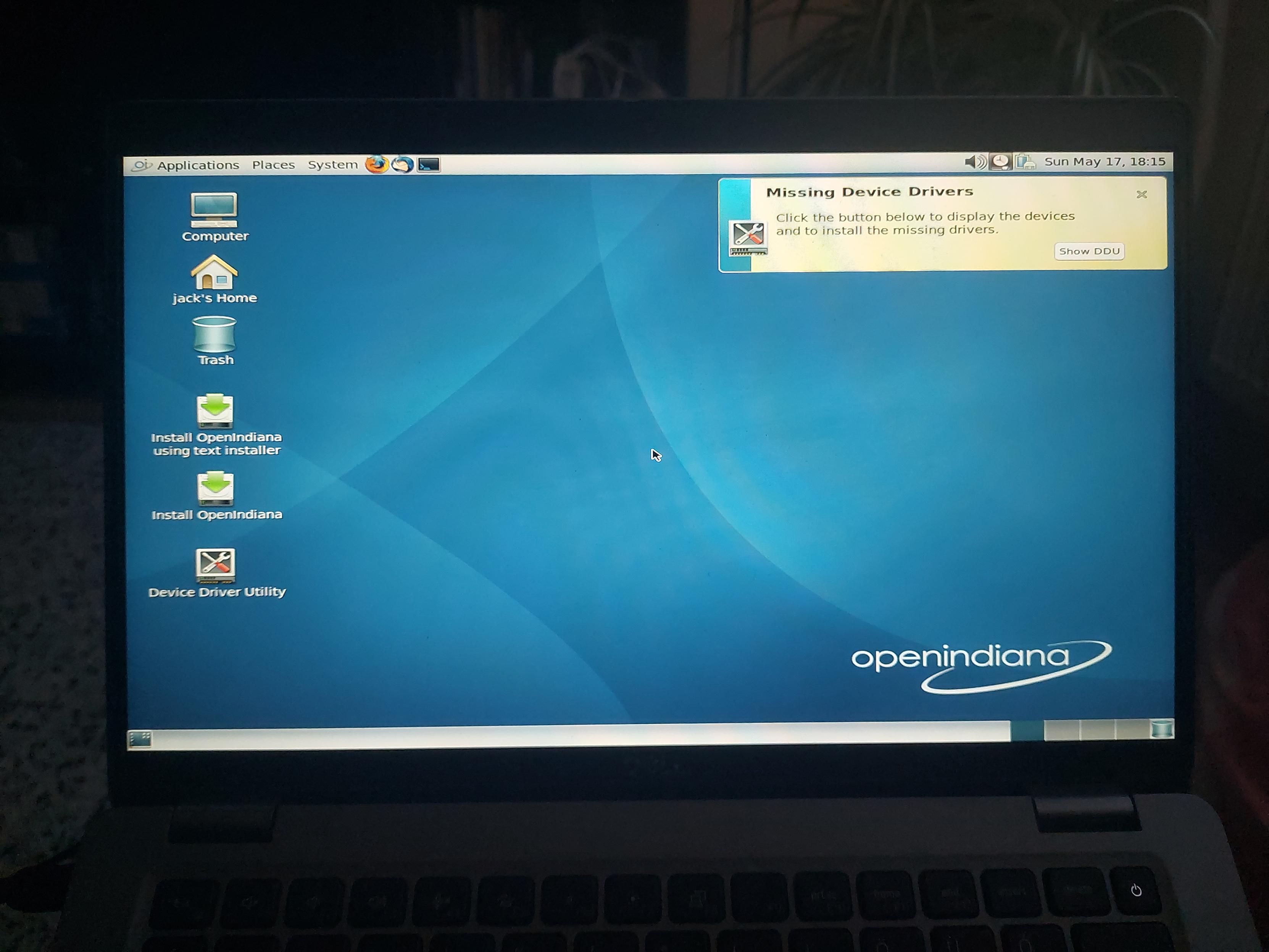This screenshot has height=952, width=1269.
Task: Open the Places menu
Action: (273, 165)
